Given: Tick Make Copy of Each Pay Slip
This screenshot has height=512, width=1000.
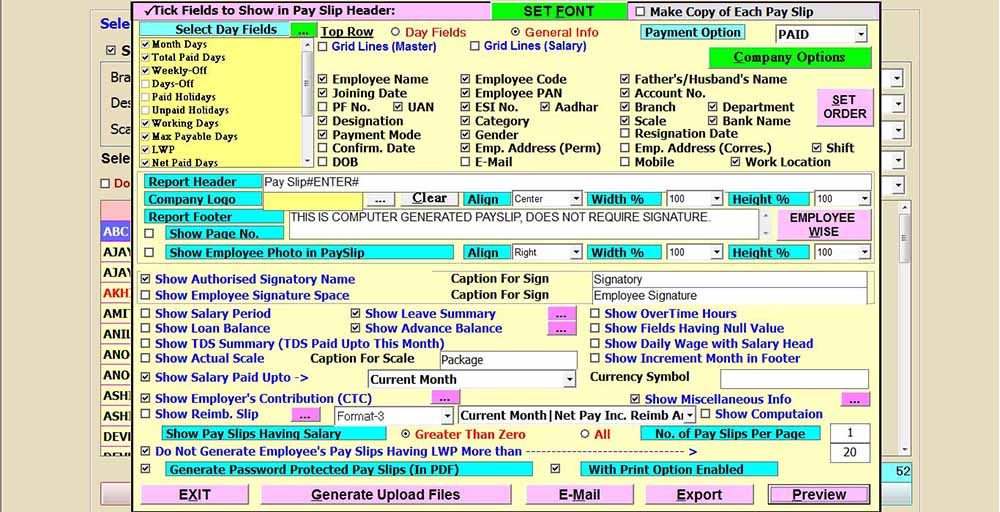Looking at the screenshot, I should click(x=640, y=12).
